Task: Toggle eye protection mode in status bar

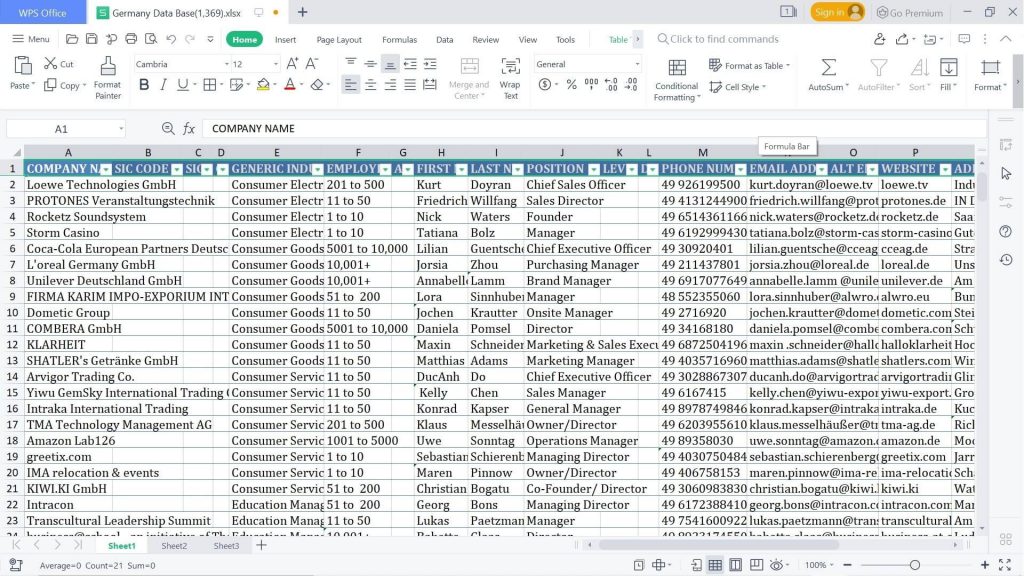Action: click(776, 565)
